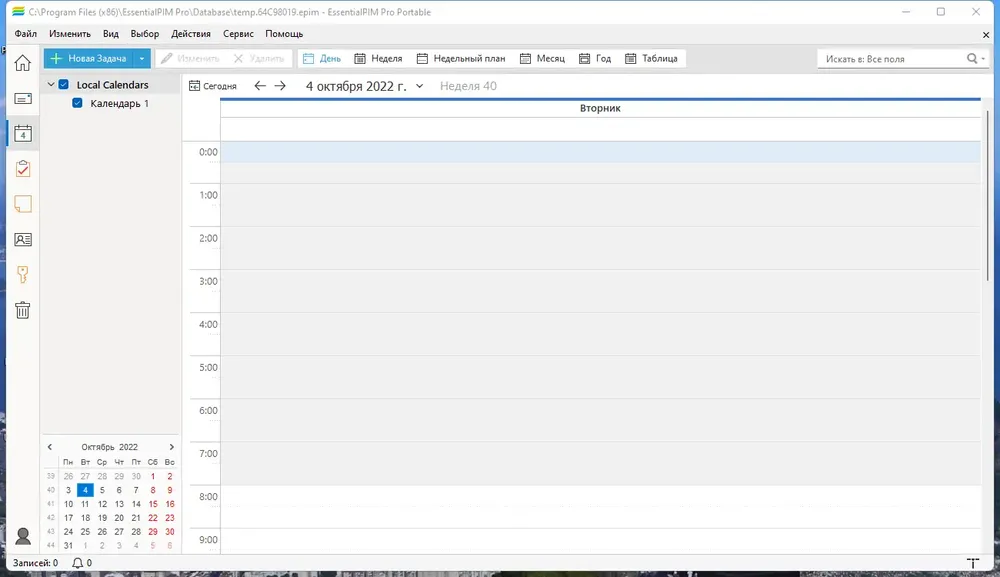Image resolution: width=1000 pixels, height=577 pixels.
Task: Toggle Календарь 1 checkbox
Action: coord(77,103)
